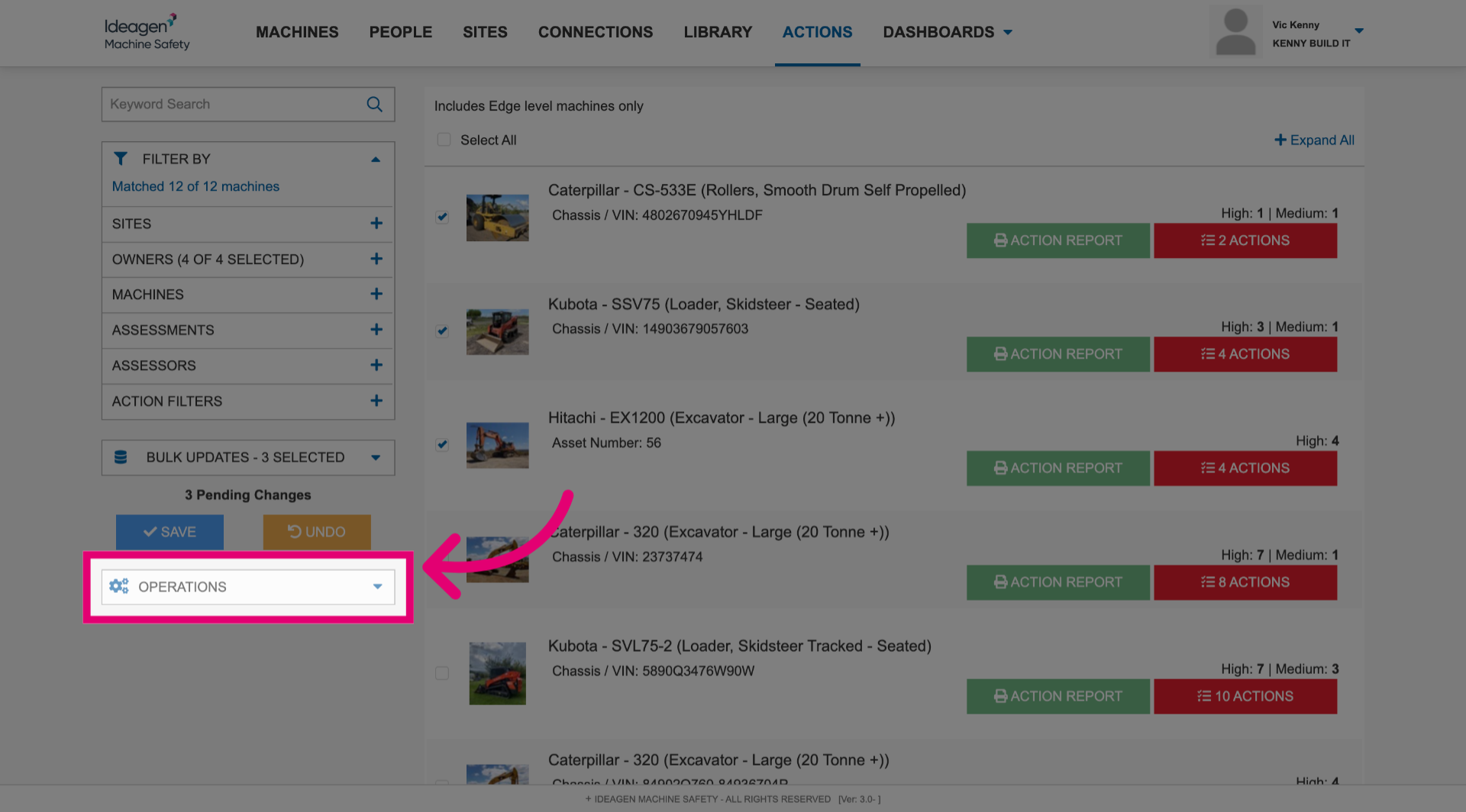Screen dimensions: 1466x812
Task: Click the keyword search magnifier icon
Action: pos(374,105)
